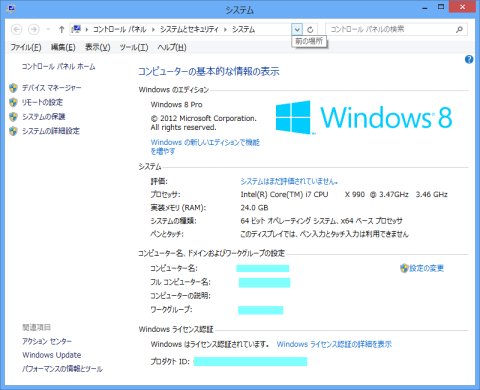This screenshot has height=390, width=480.
Task: Click the Forward navigation arrow
Action: click(x=34, y=30)
